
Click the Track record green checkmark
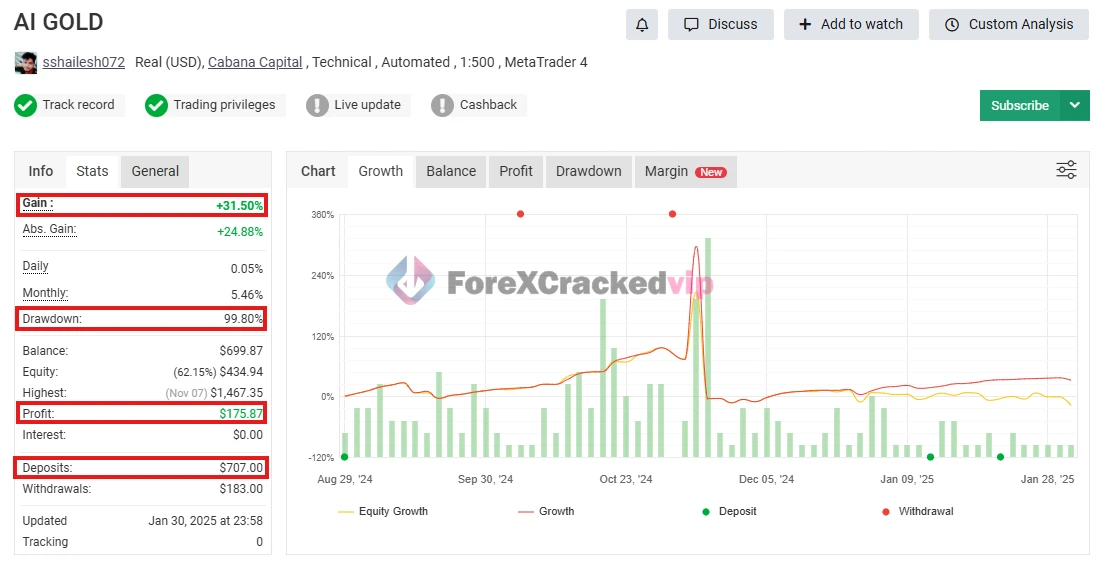(25, 105)
